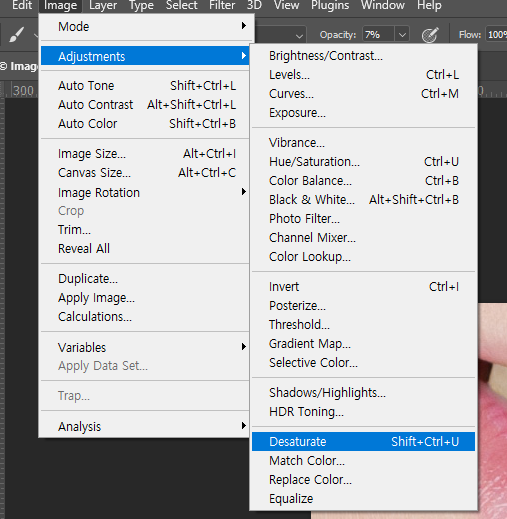Viewport: 507px width, 519px height.
Task: Expand the Adjustments submenu
Action: click(x=145, y=56)
